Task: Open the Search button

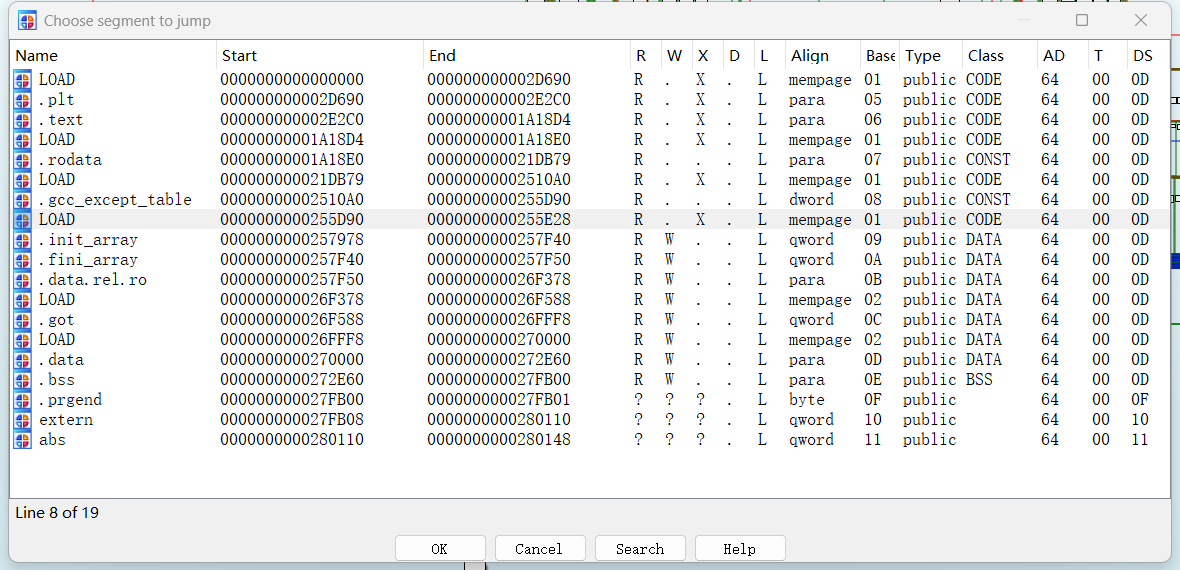Action: 640,549
